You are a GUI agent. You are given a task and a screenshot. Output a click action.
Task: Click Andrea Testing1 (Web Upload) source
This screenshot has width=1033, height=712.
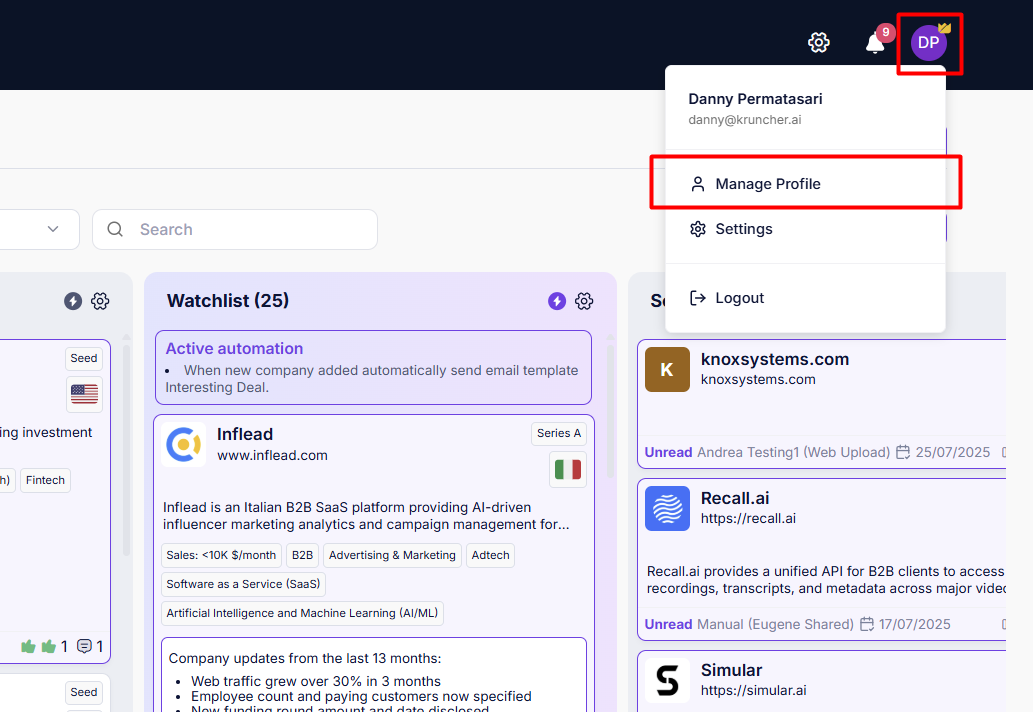click(x=793, y=452)
